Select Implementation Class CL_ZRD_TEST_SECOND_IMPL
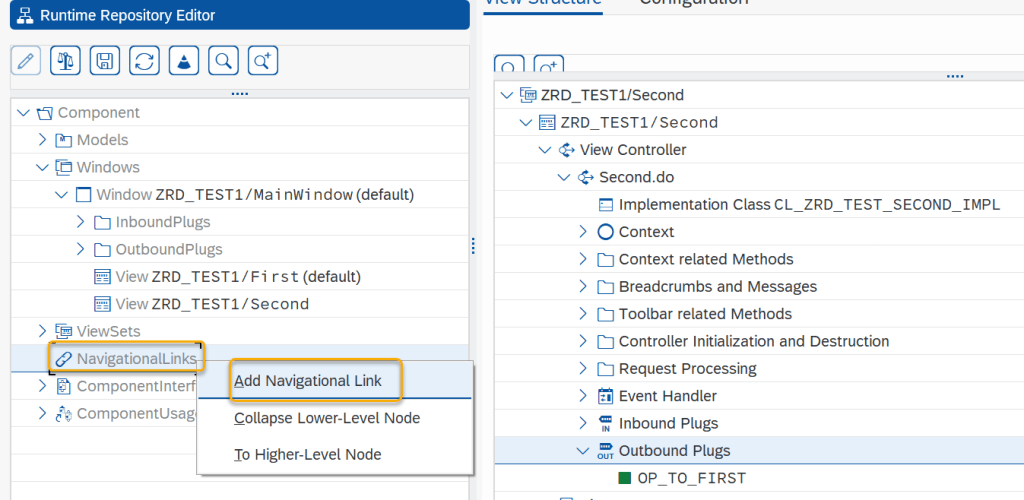The height and width of the screenshot is (500, 1024). pyautogui.click(x=809, y=205)
